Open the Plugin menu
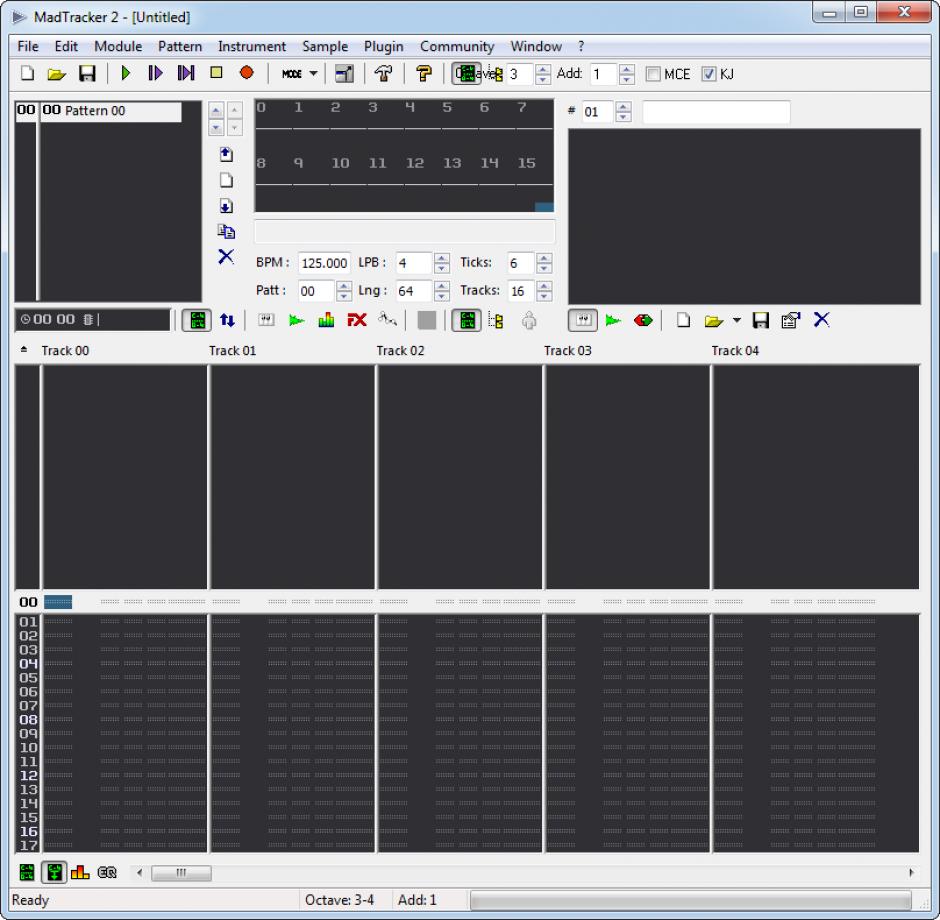Viewport: 940px width, 920px height. coord(384,46)
